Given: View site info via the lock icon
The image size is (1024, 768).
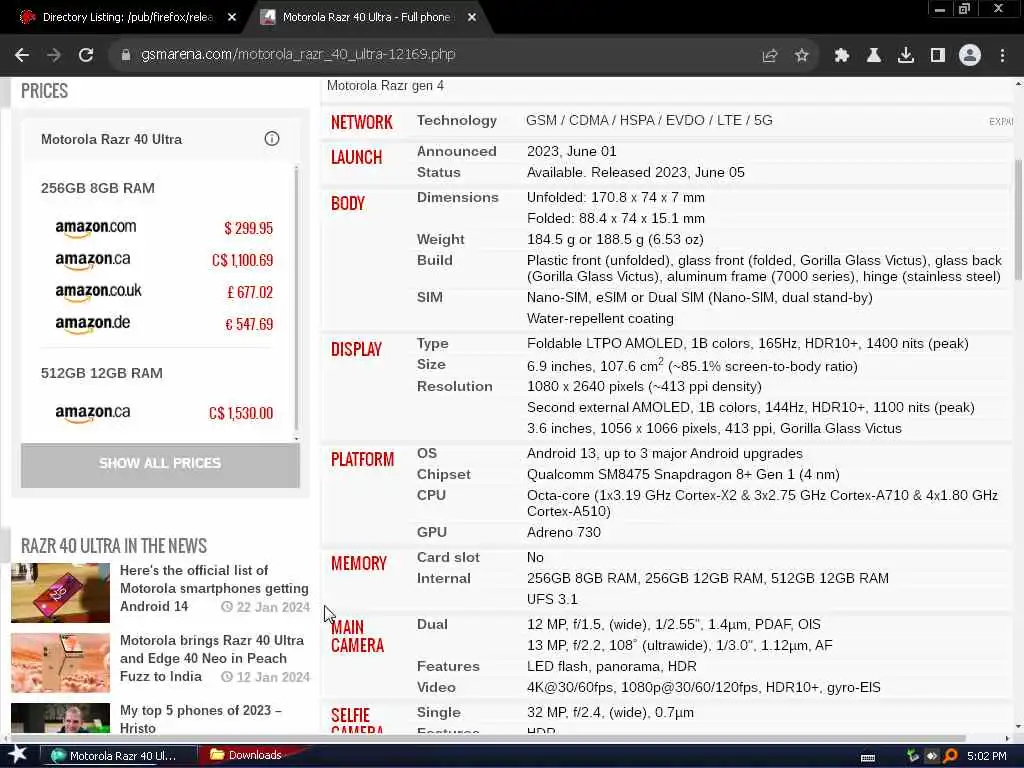Looking at the screenshot, I should tap(126, 55).
